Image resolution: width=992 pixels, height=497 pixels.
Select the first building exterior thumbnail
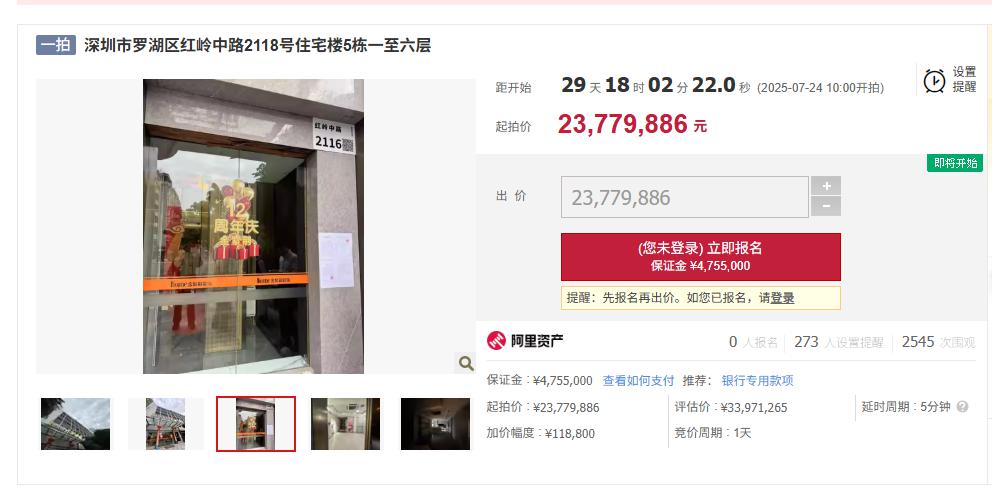(75, 424)
